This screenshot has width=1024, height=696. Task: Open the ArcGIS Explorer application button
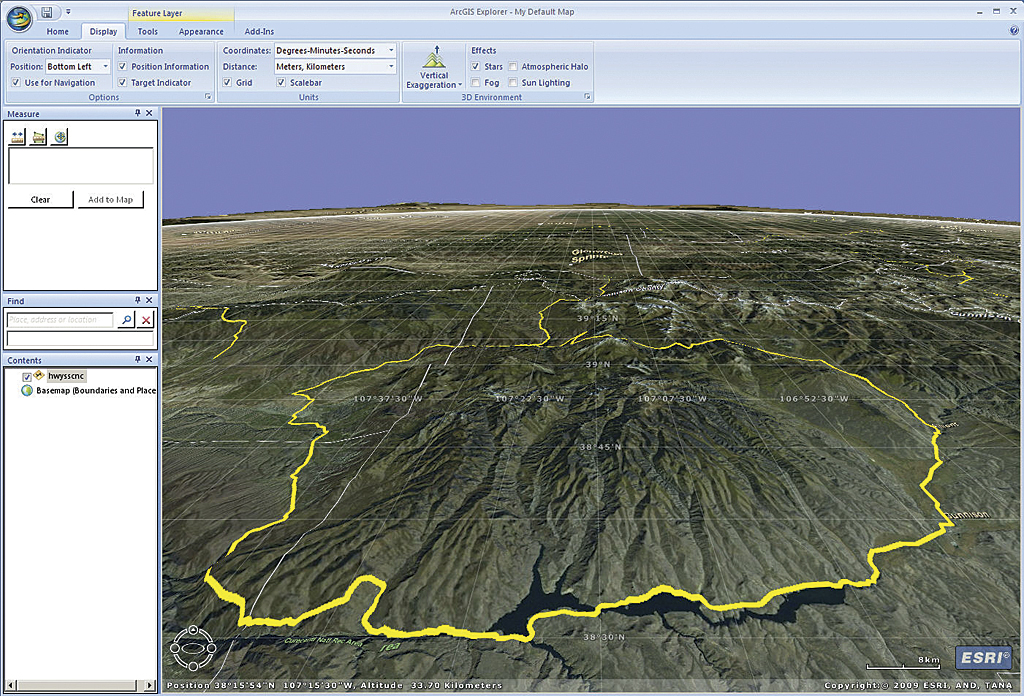tap(20, 18)
